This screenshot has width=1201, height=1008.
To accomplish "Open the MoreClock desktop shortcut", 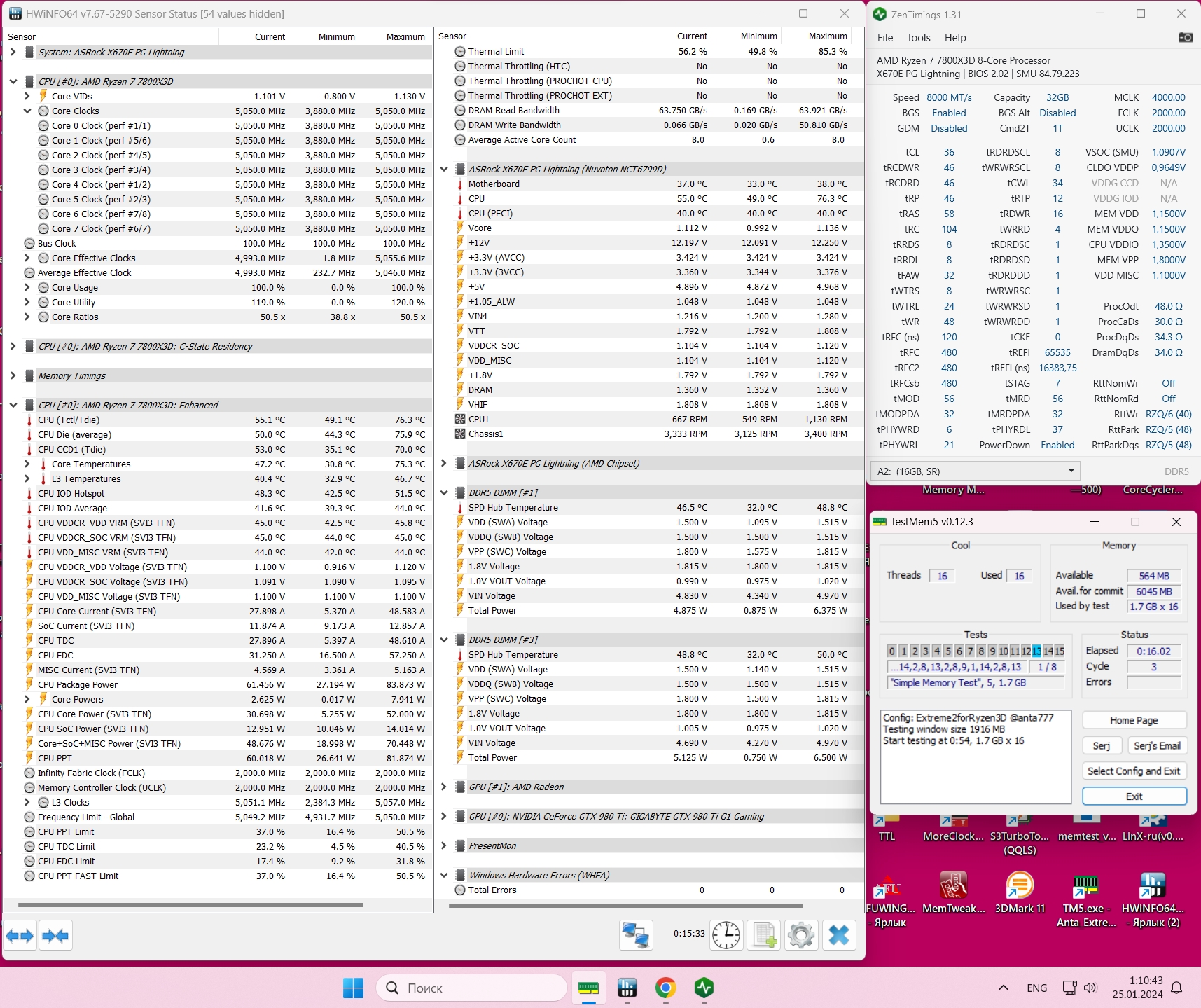I will pos(953,828).
